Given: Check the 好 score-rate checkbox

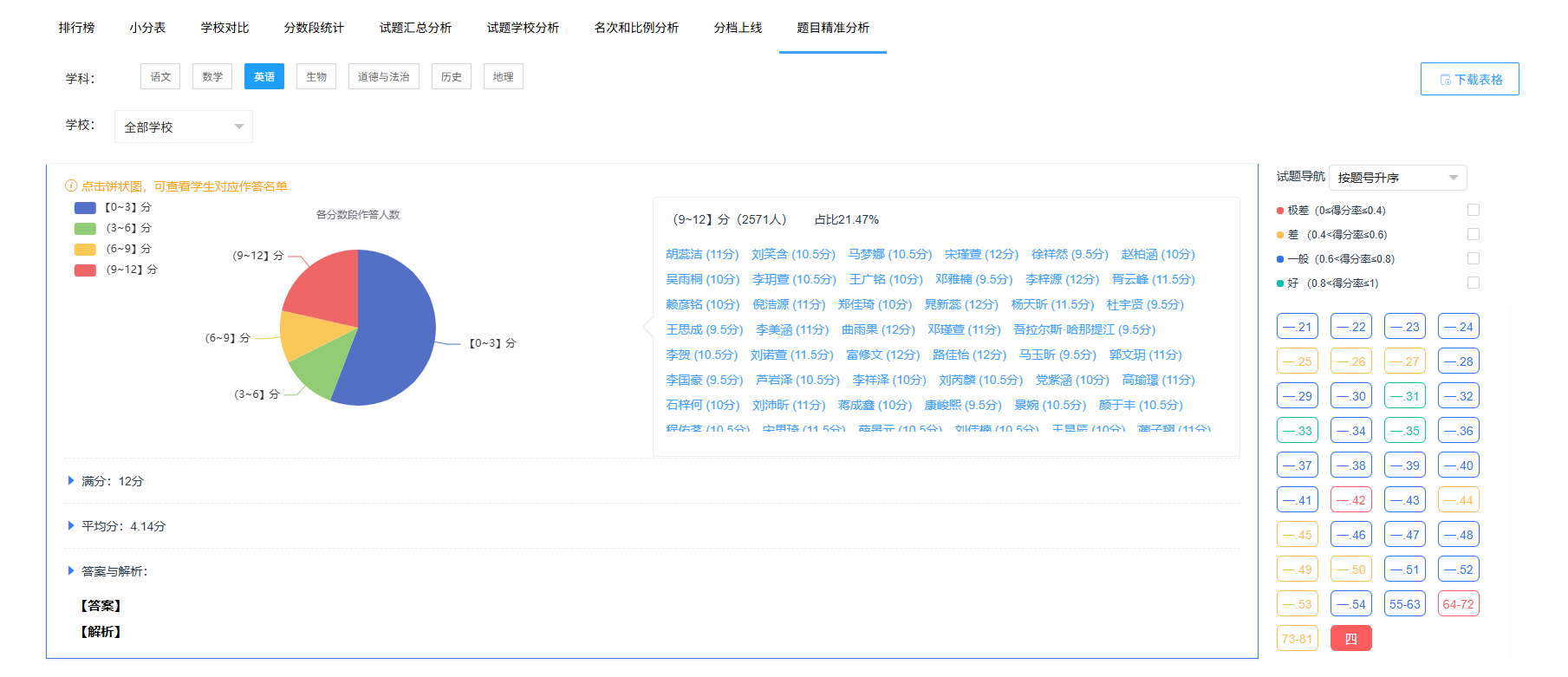Looking at the screenshot, I should [x=1473, y=283].
